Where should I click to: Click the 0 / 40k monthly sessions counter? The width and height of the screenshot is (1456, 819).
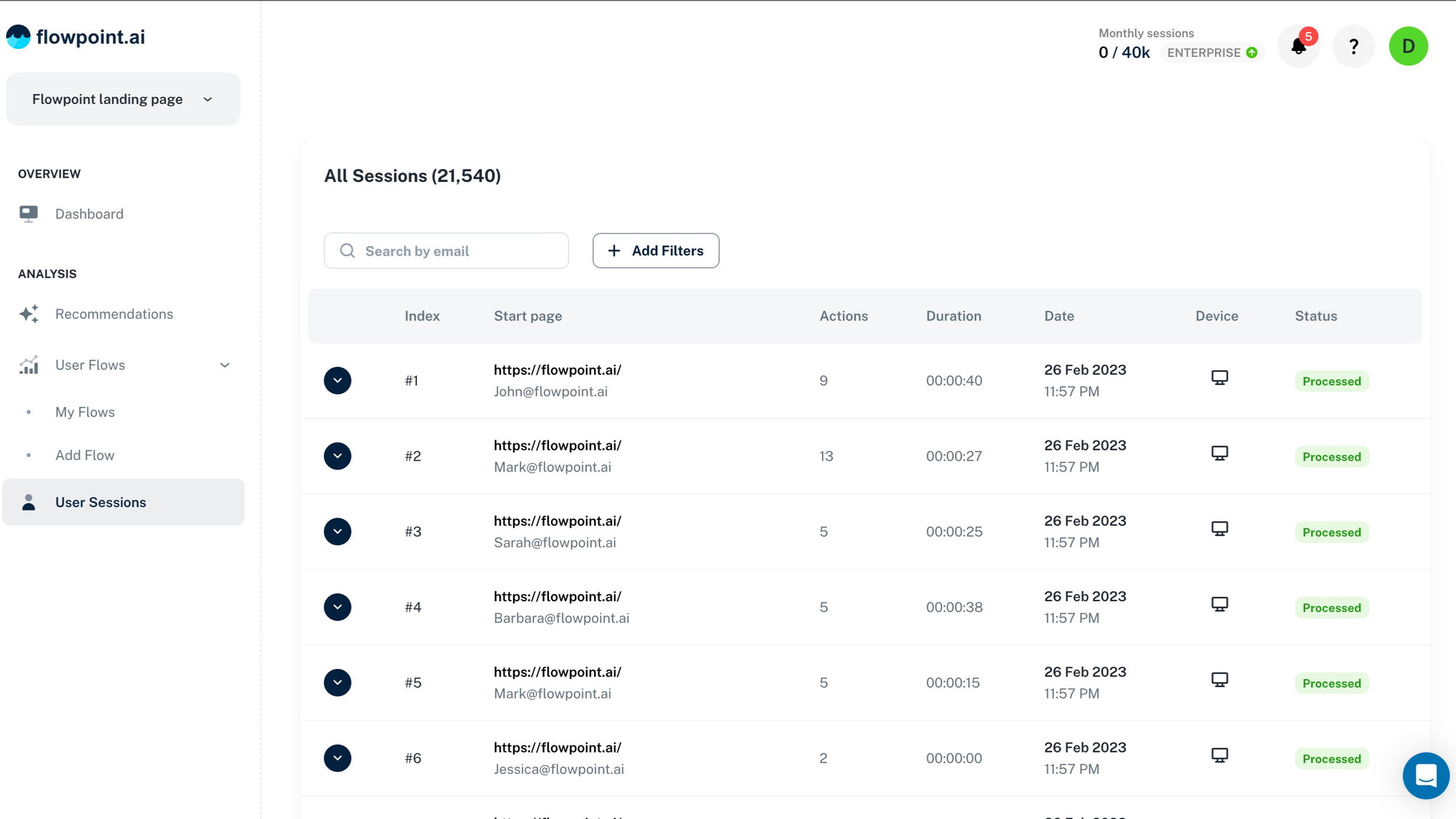coord(1123,52)
